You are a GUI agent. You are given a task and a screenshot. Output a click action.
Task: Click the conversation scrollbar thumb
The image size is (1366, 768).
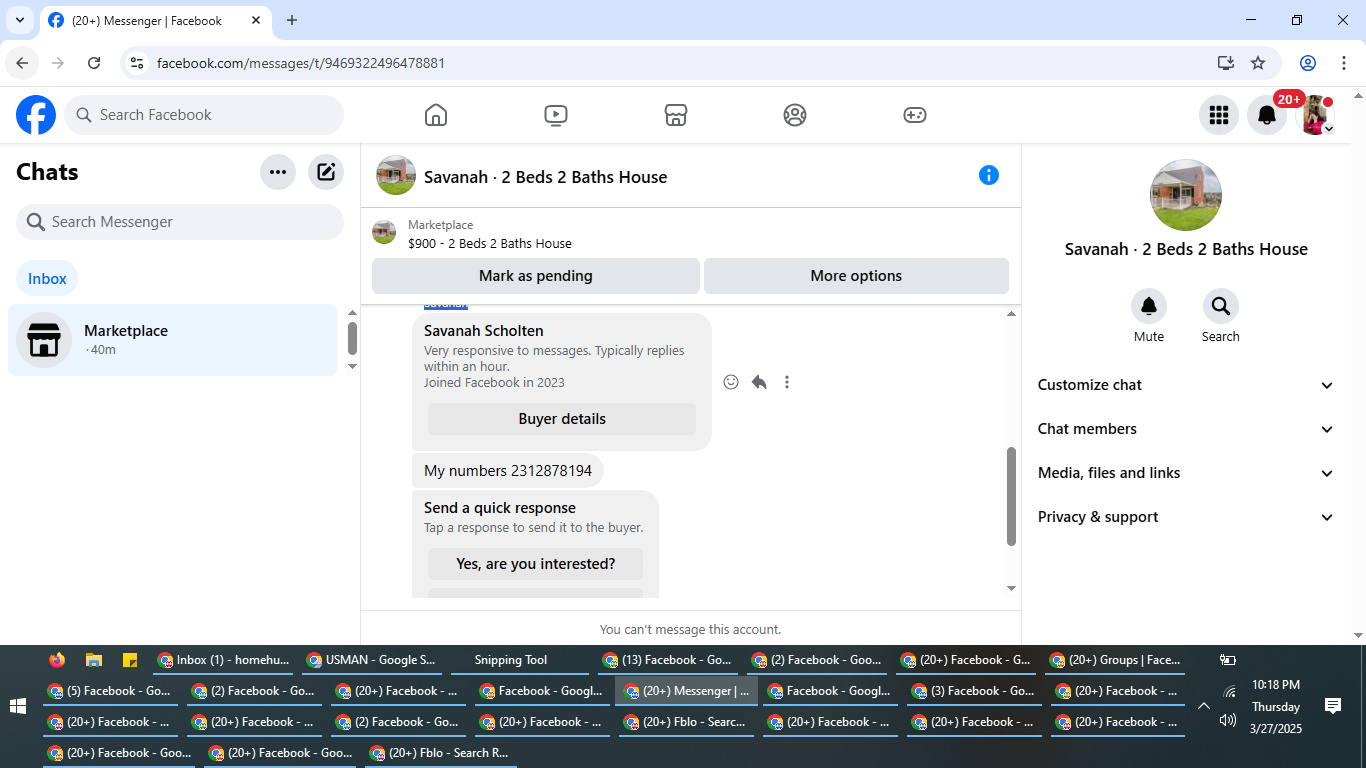(1011, 496)
